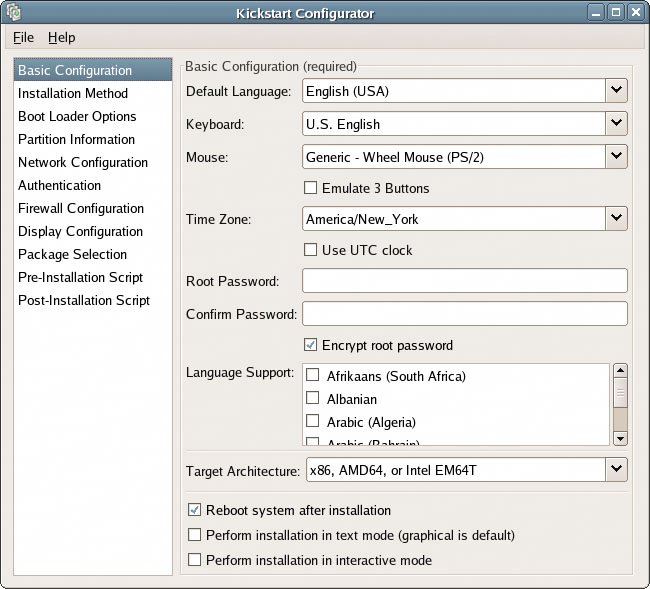
Task: Click the Root Password input field
Action: click(464, 281)
